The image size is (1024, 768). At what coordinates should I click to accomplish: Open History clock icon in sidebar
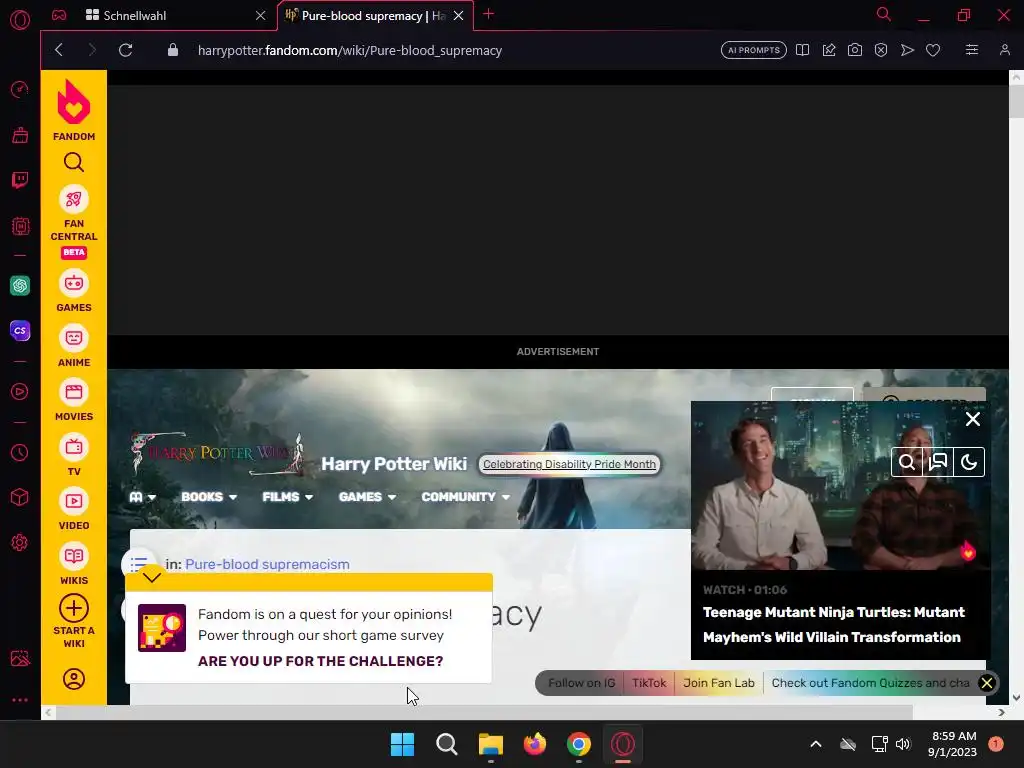20,452
